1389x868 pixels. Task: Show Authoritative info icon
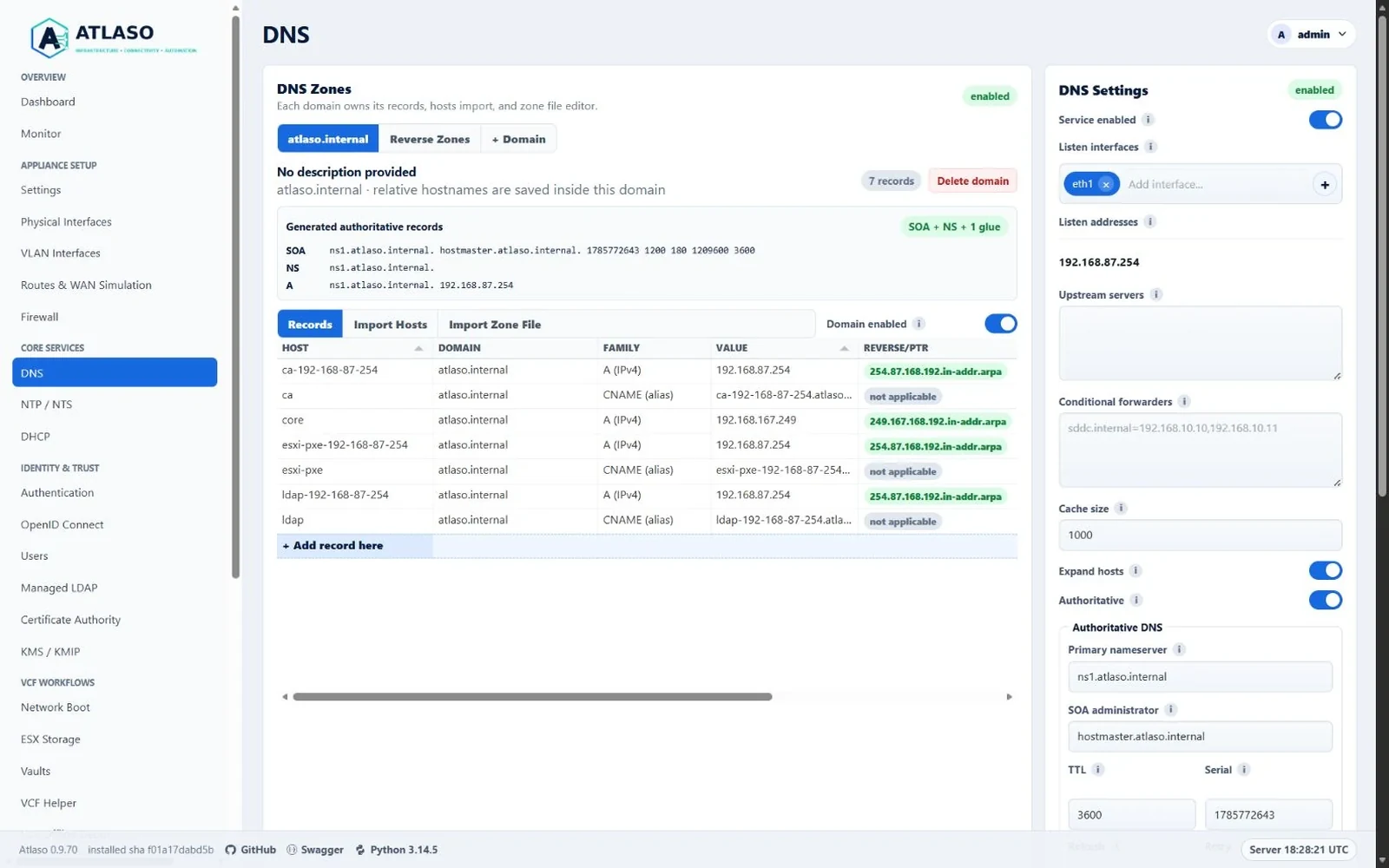point(1136,600)
